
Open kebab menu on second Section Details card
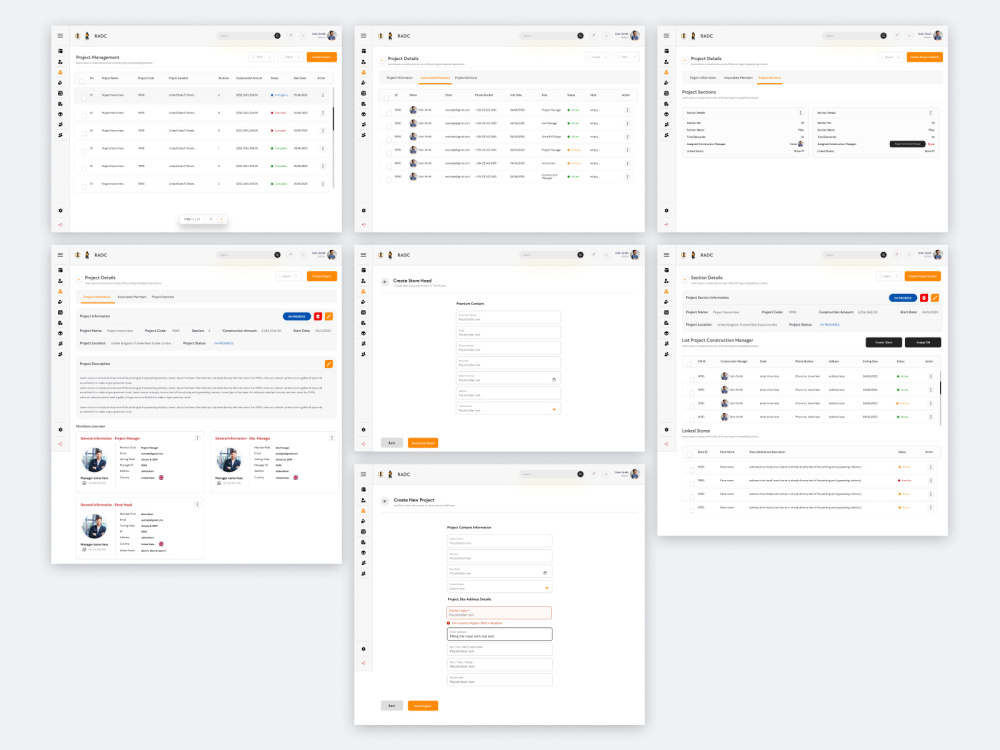click(930, 113)
